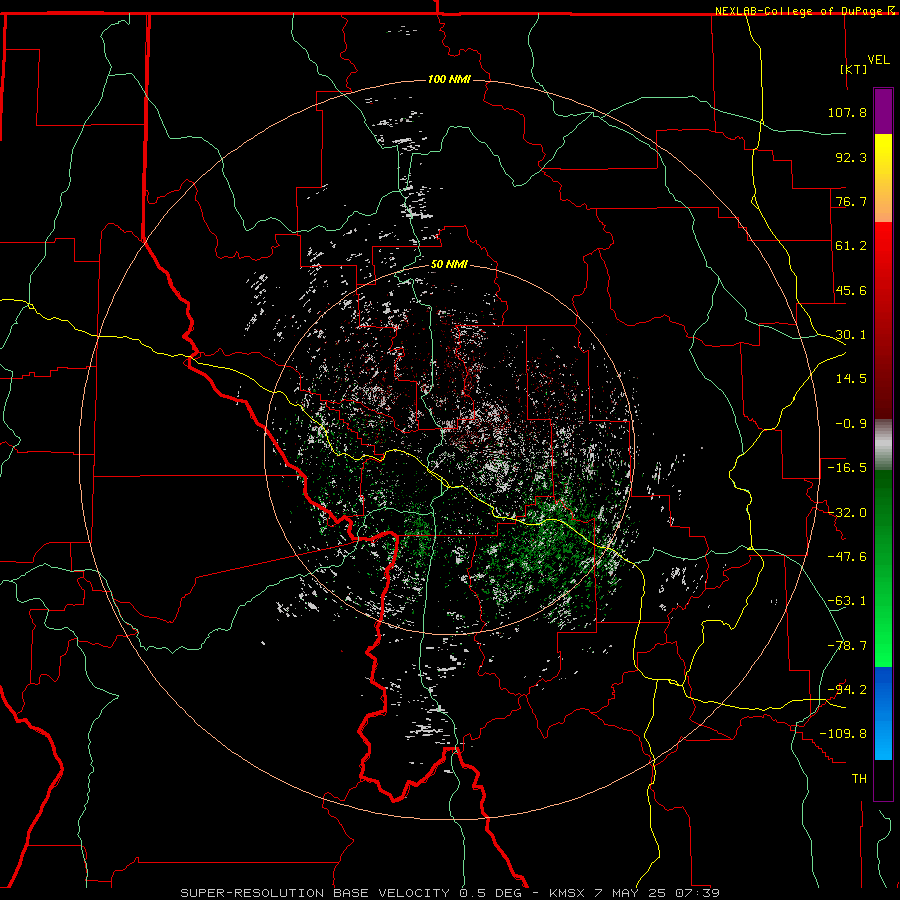This screenshot has width=900, height=900.
Task: Click the -0.9 legend value
Action: (851, 424)
